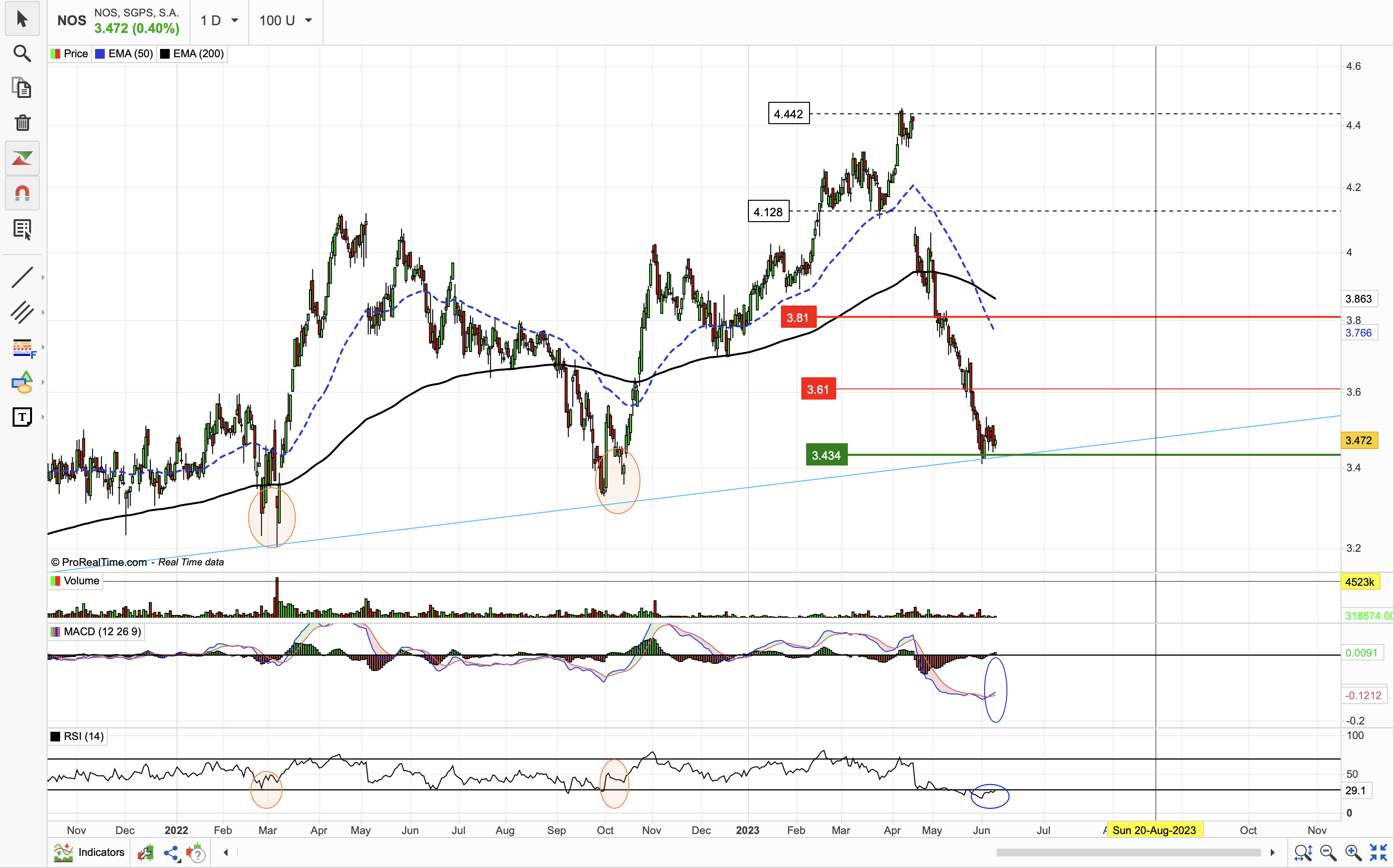Screen dimensions: 1394x868
Task: Click the shapes drawing tool icon
Action: tap(22, 382)
